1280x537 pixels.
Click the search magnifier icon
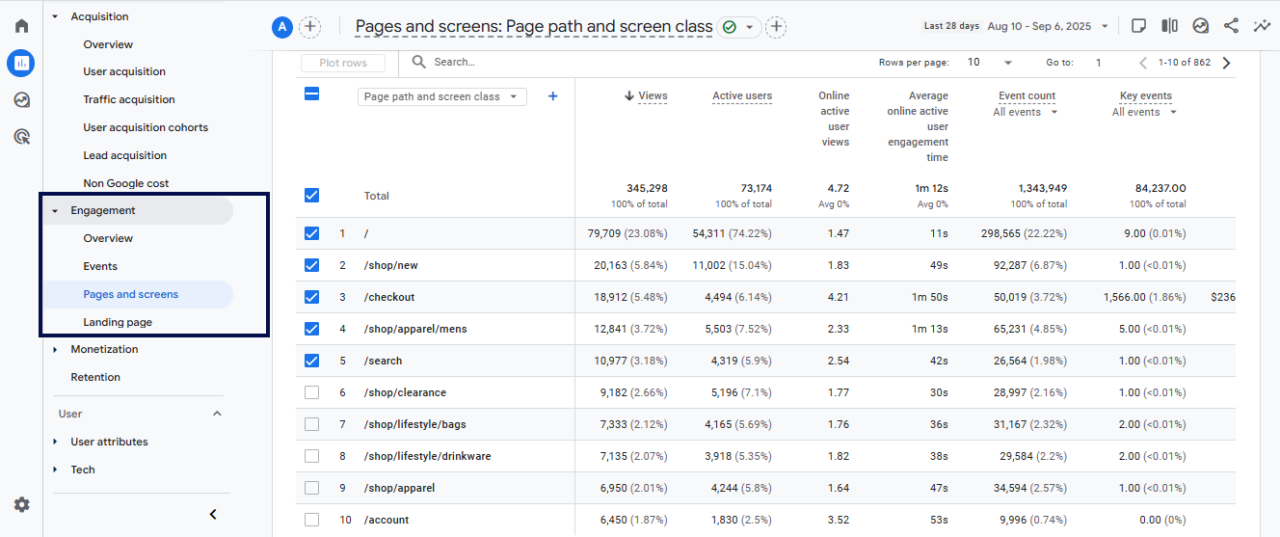point(418,62)
